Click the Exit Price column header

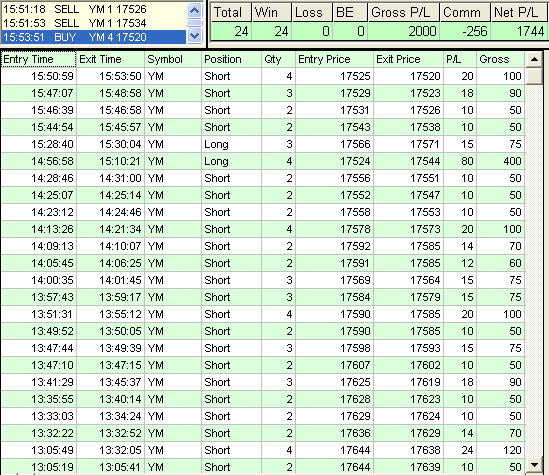tap(408, 59)
